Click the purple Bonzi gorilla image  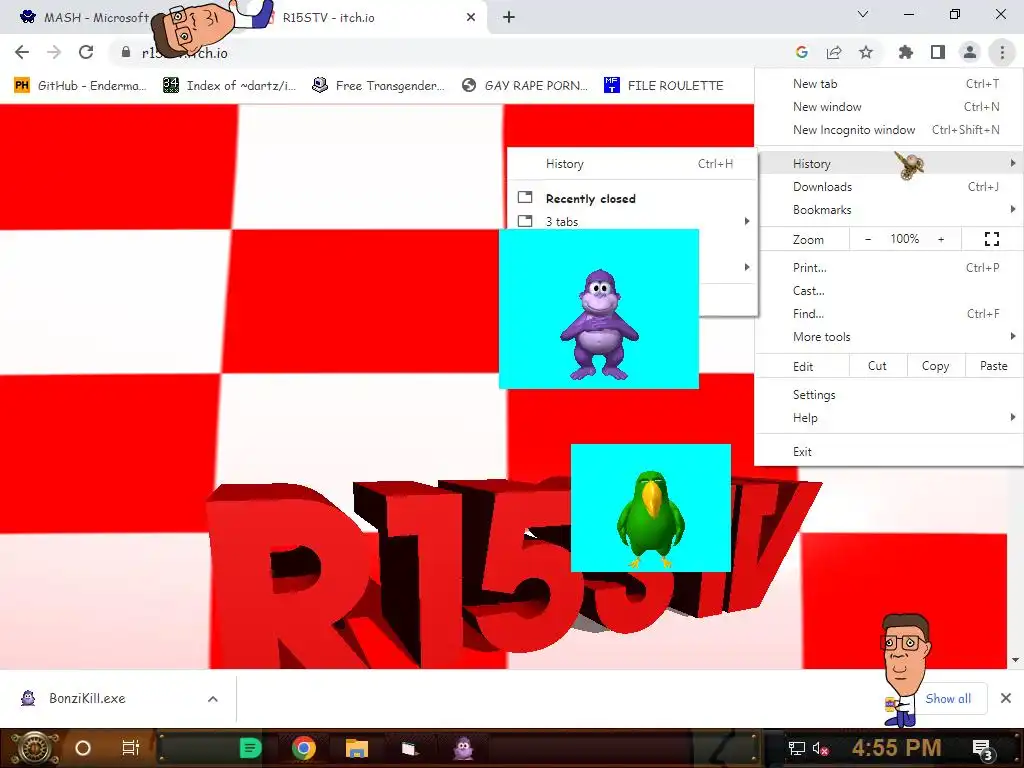599,309
